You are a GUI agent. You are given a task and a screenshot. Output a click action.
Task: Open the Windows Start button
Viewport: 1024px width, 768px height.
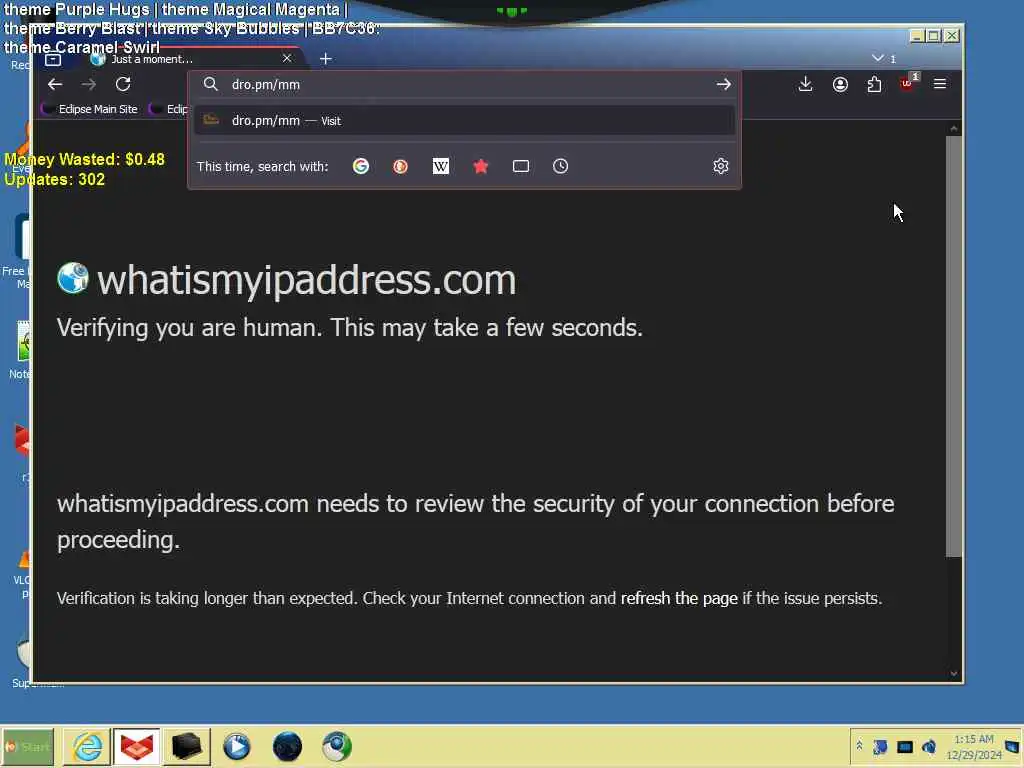[x=27, y=746]
